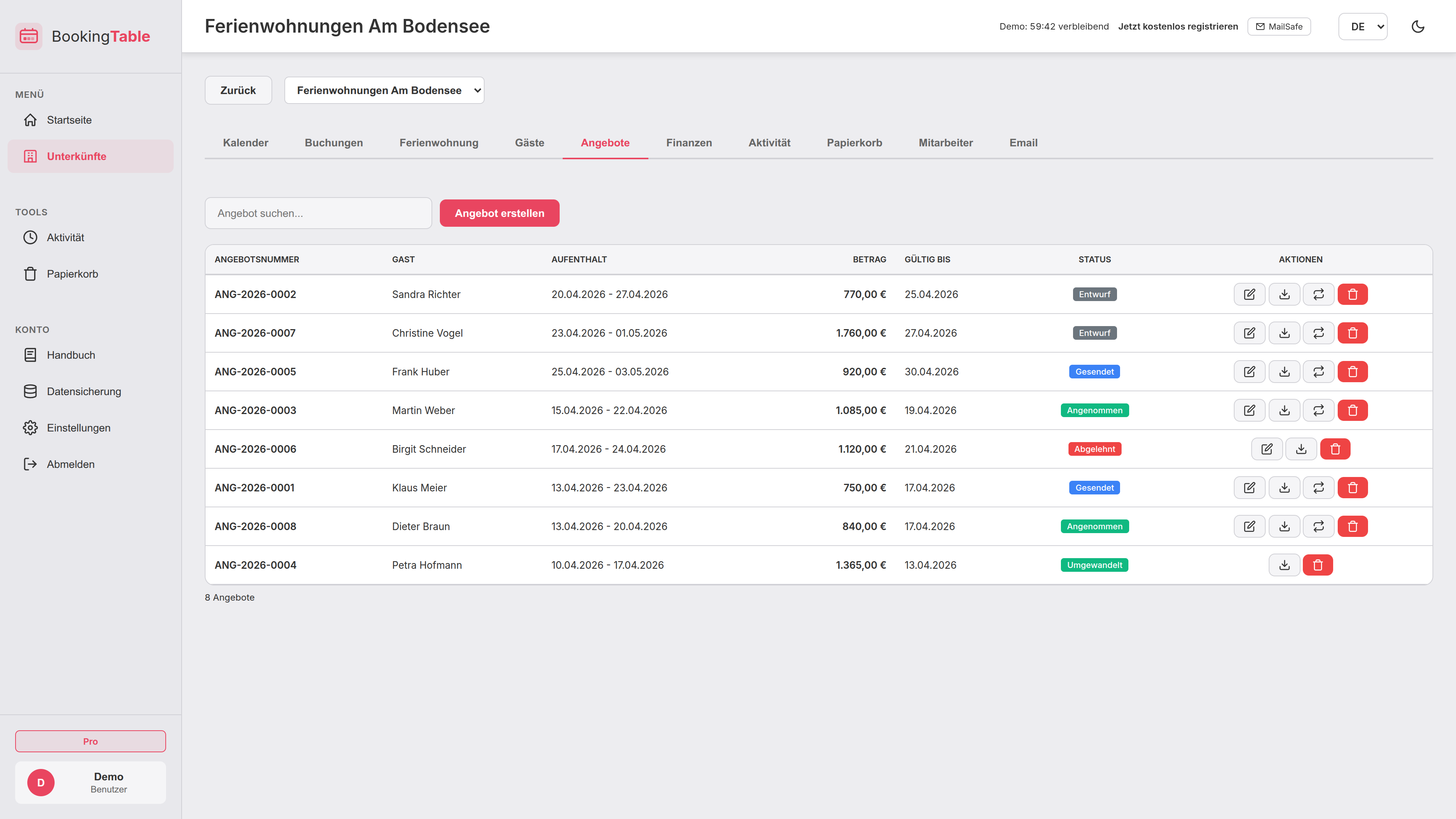Delete Petra Hofmann's offer
Screen dimensions: 1456x819
point(1318,565)
